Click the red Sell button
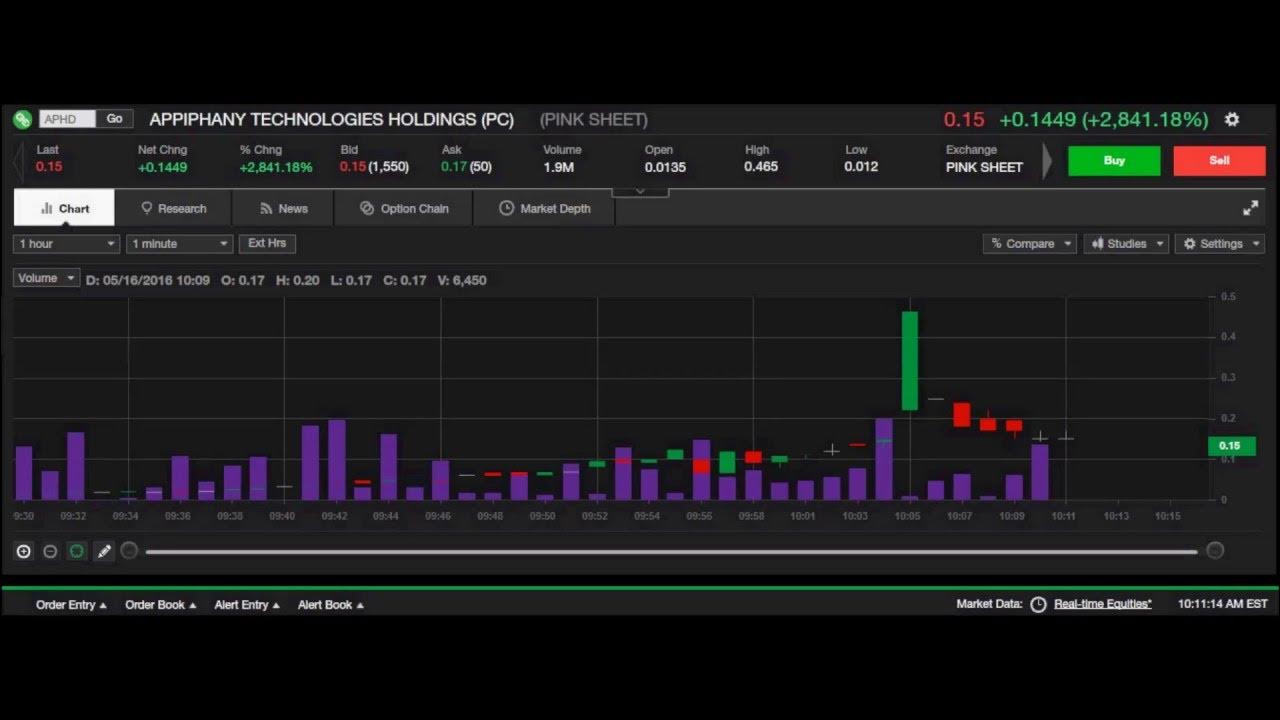The height and width of the screenshot is (720, 1280). click(1219, 161)
